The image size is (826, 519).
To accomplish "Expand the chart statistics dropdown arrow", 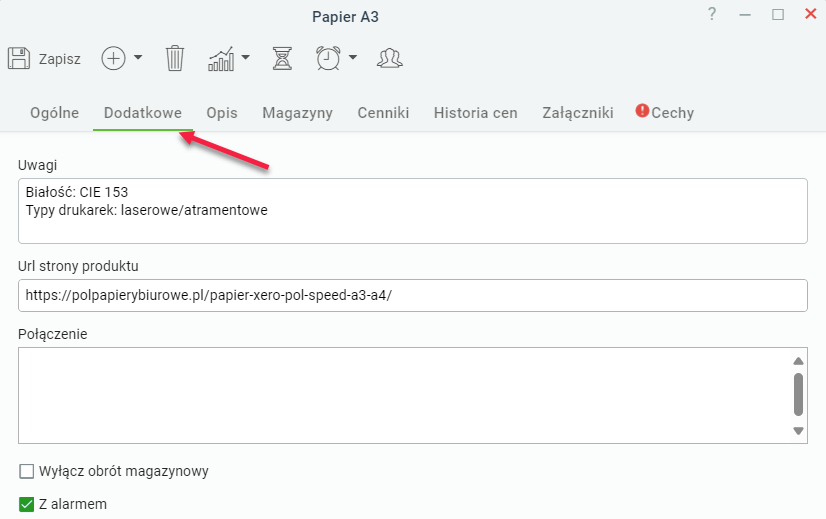I will [245, 57].
